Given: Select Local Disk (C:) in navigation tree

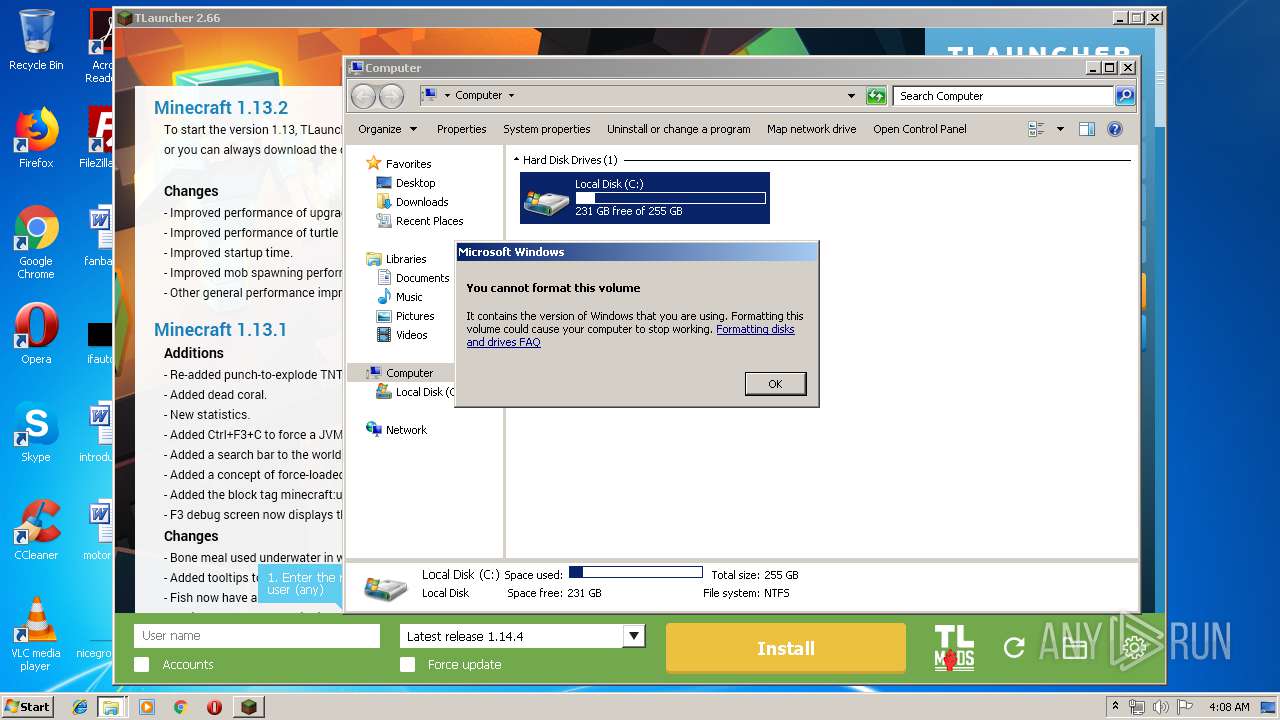Looking at the screenshot, I should (x=415, y=392).
